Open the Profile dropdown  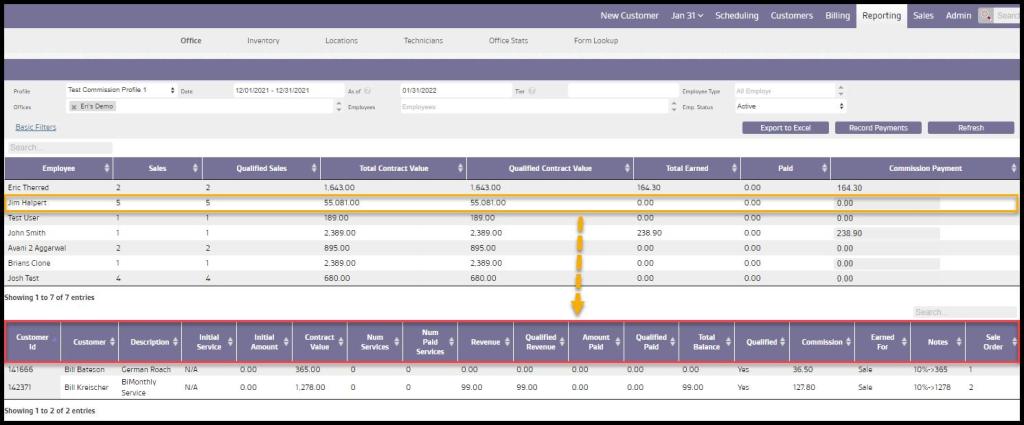[x=120, y=91]
